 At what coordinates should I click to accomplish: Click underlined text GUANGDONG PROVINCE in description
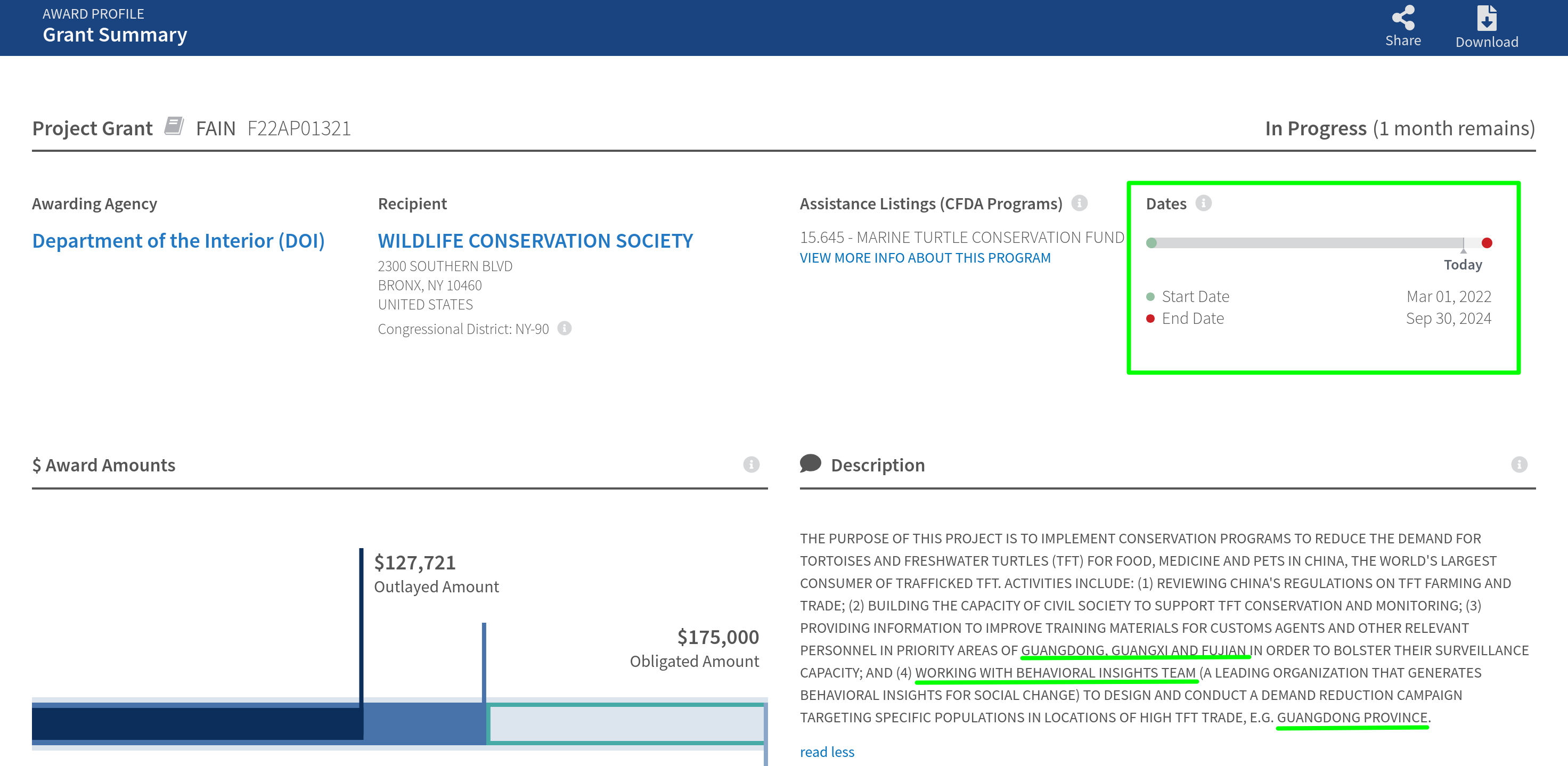[x=1352, y=718]
